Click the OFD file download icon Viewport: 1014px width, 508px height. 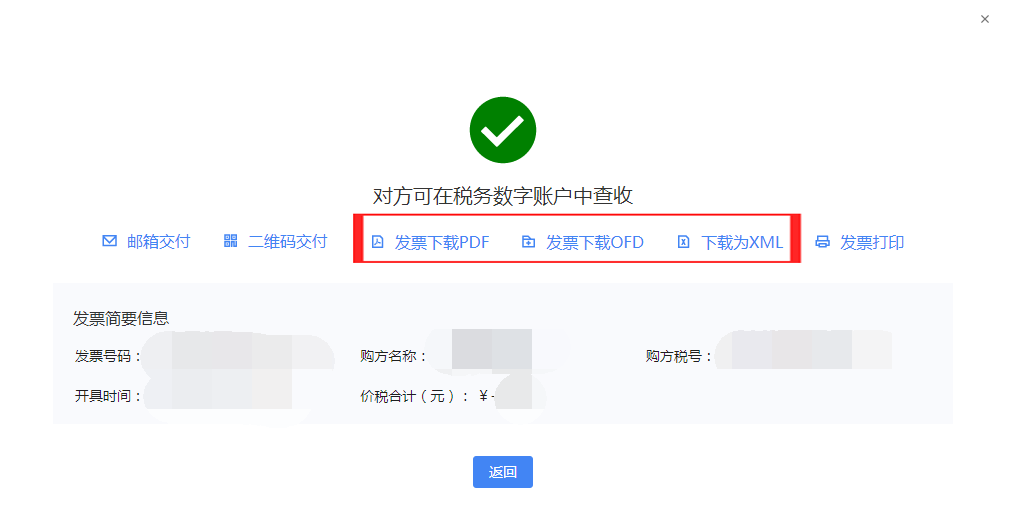click(x=528, y=242)
